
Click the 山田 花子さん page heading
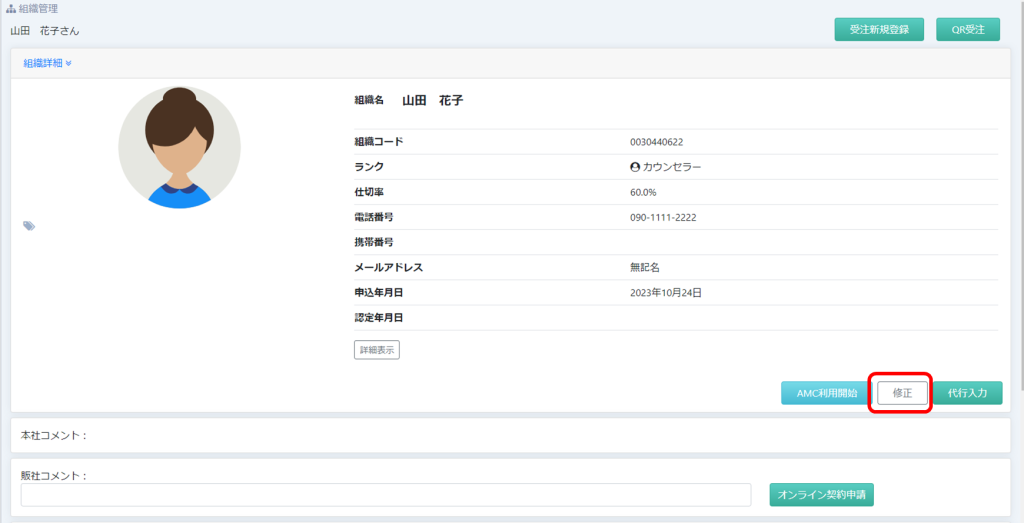pyautogui.click(x=45, y=30)
